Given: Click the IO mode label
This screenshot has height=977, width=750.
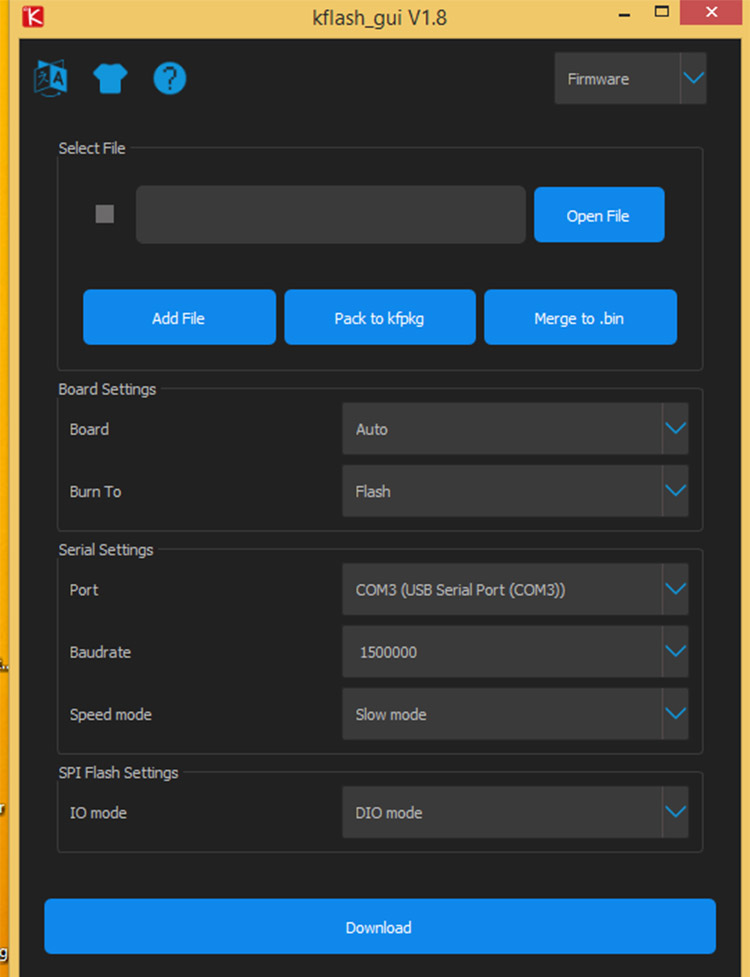Looking at the screenshot, I should (98, 813).
